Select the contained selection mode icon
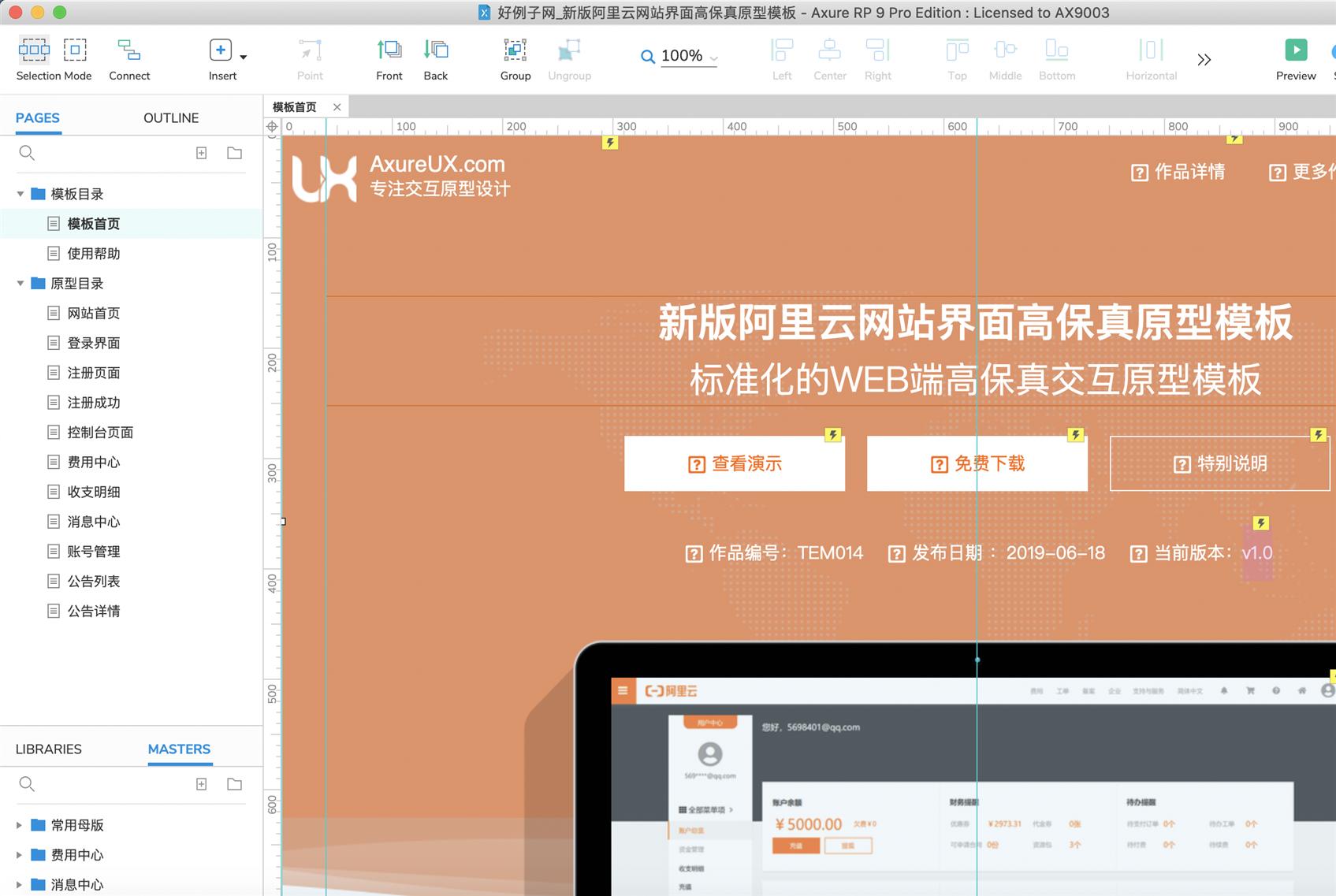Screen dimensions: 1336x896 coord(75,50)
